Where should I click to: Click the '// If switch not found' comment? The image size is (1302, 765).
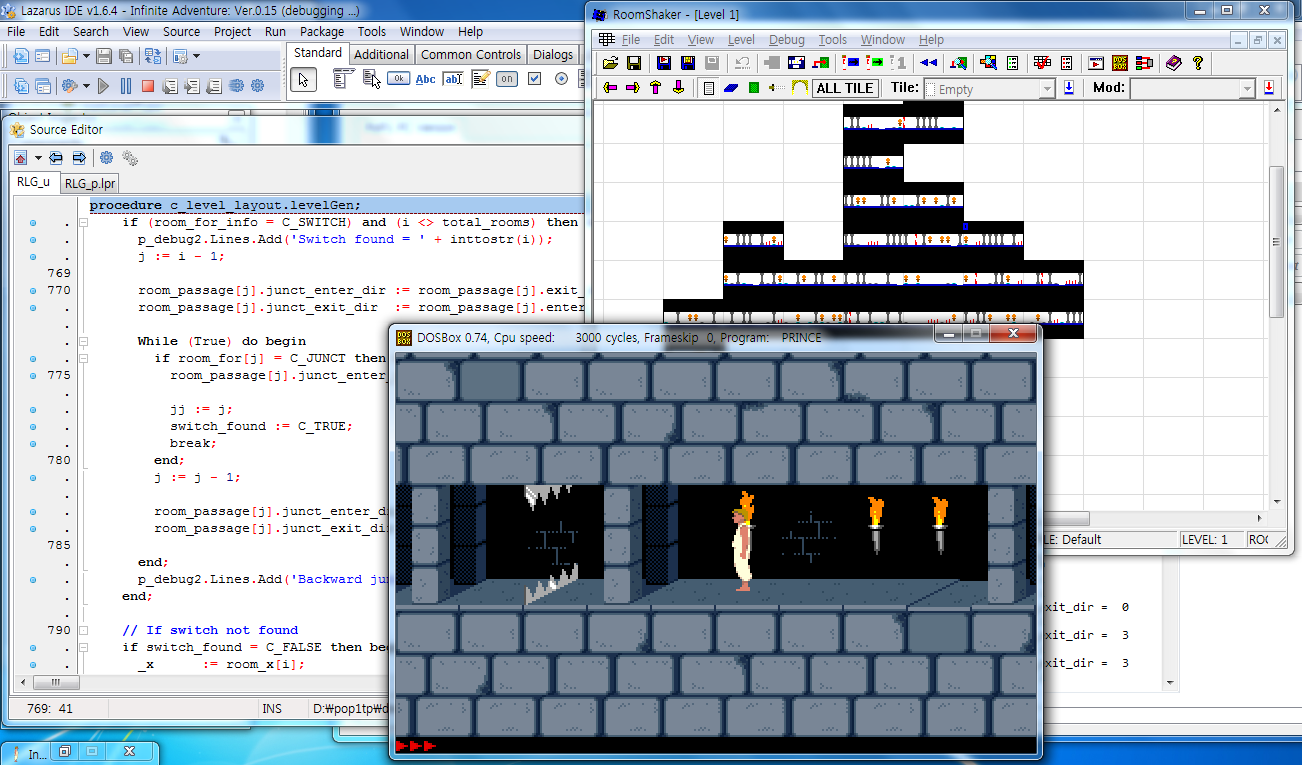[x=210, y=630]
